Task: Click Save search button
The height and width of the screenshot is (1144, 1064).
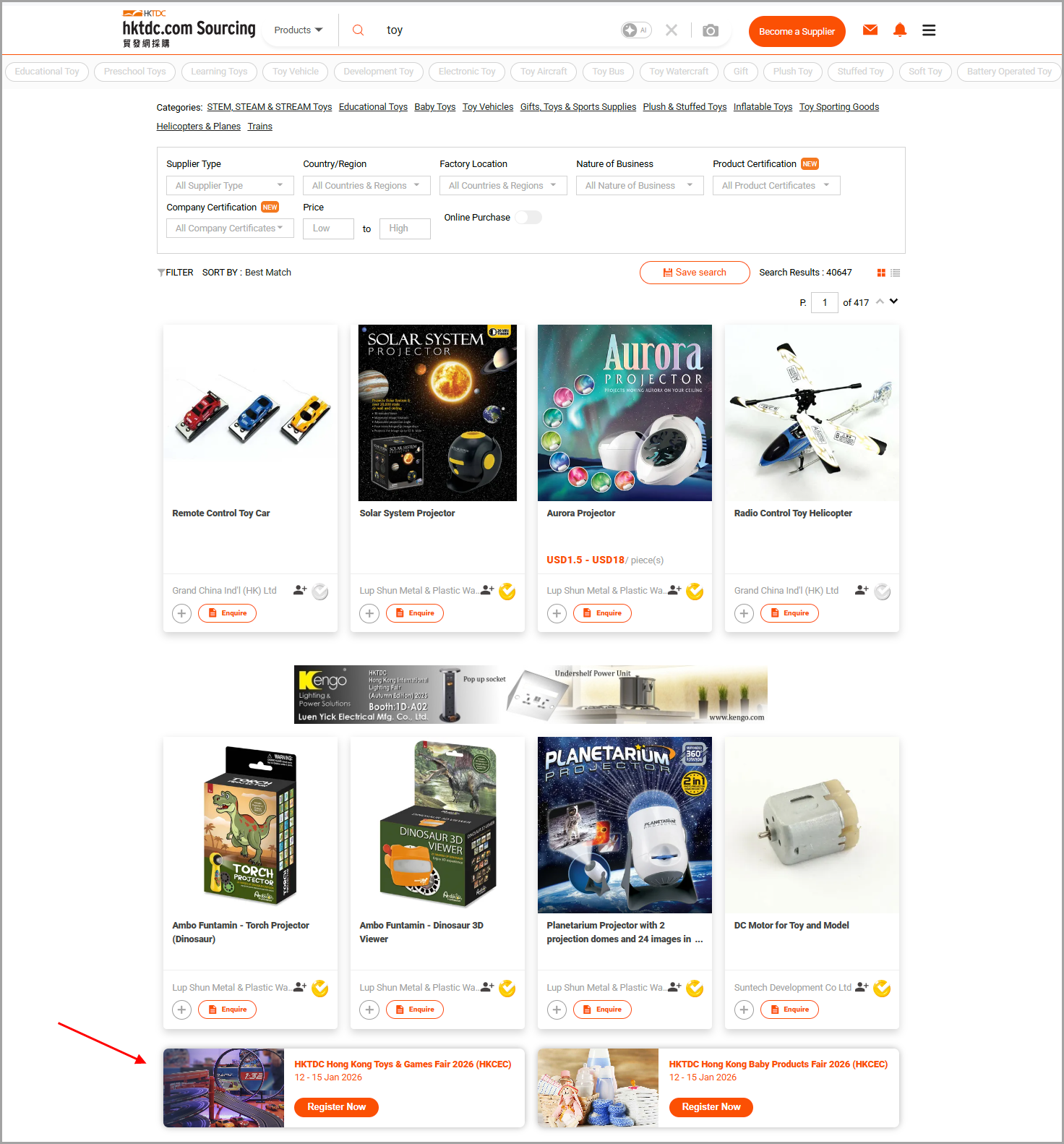Action: click(695, 273)
